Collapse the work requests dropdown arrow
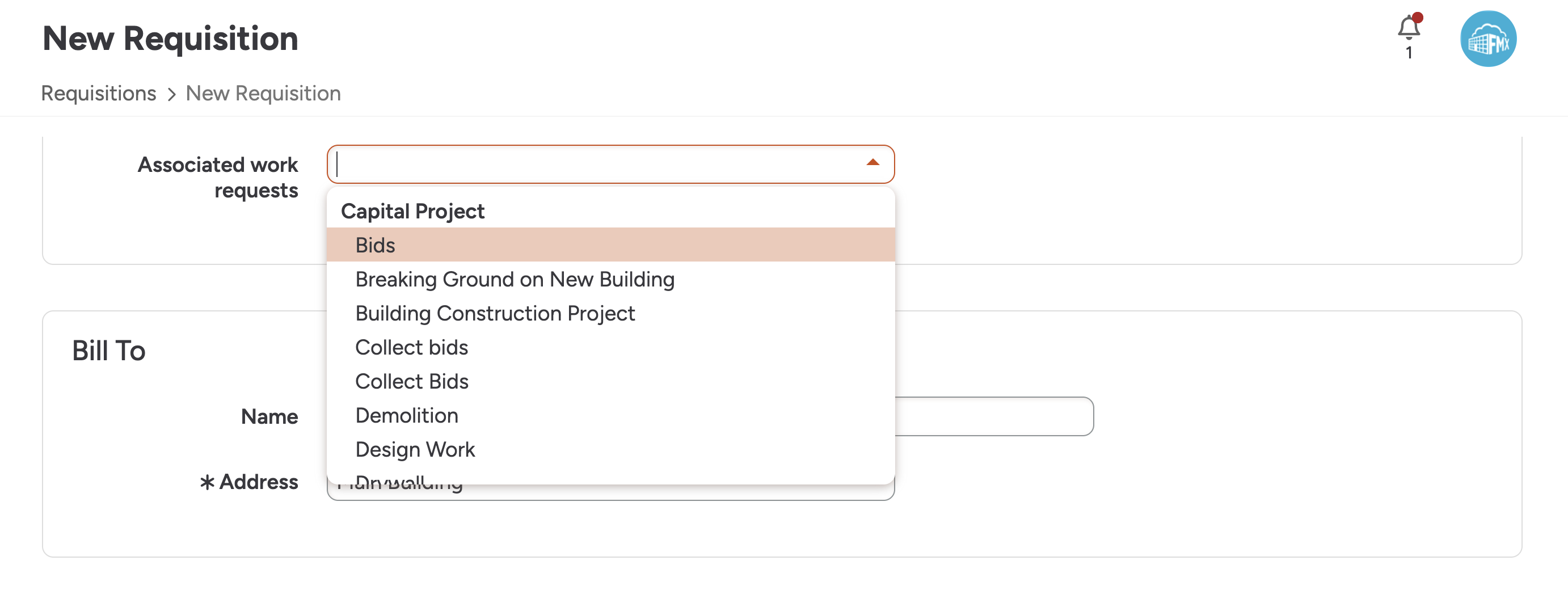Image resolution: width=1568 pixels, height=590 pixels. click(x=872, y=163)
